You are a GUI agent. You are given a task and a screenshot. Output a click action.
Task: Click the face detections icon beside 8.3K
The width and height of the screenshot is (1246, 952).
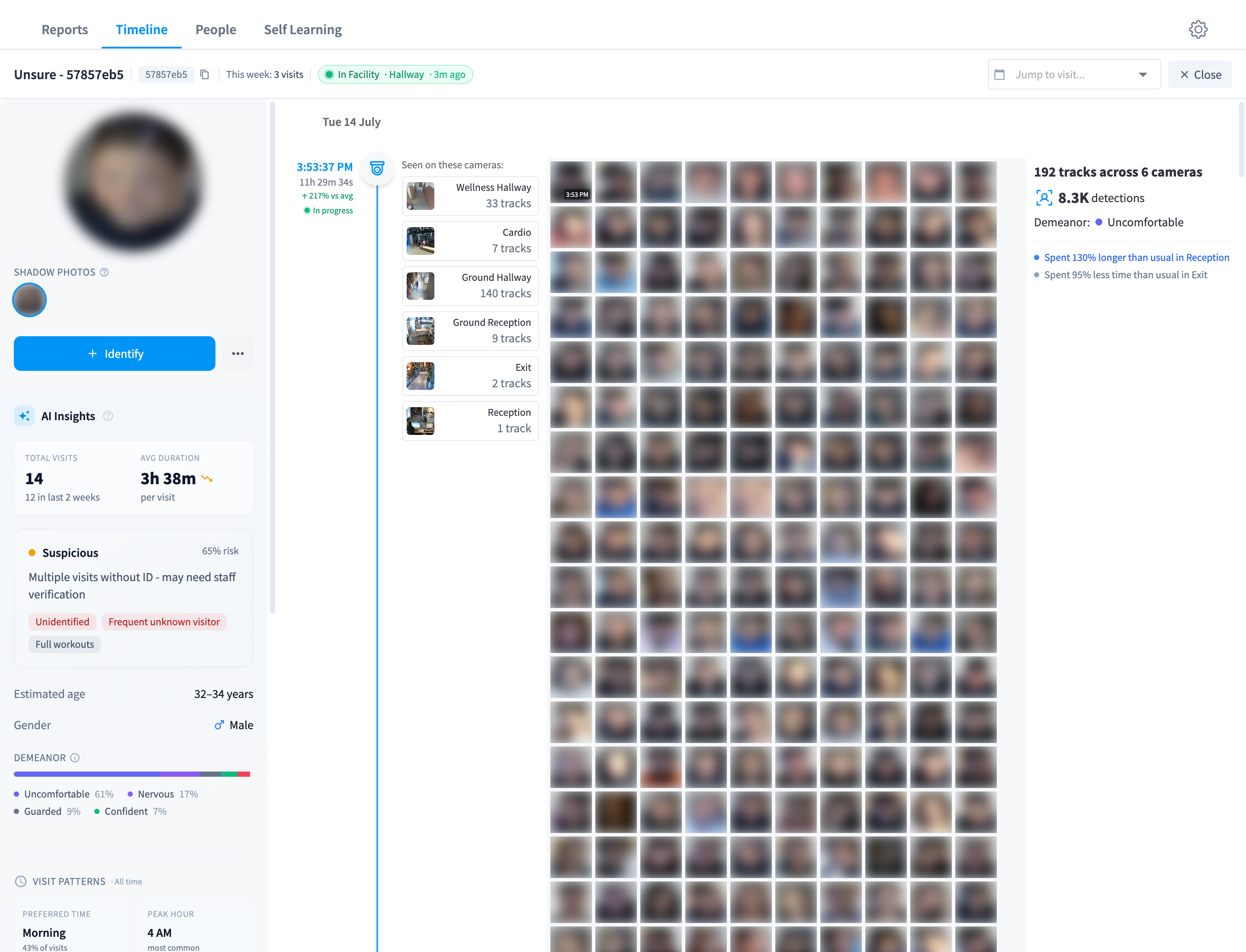point(1044,198)
